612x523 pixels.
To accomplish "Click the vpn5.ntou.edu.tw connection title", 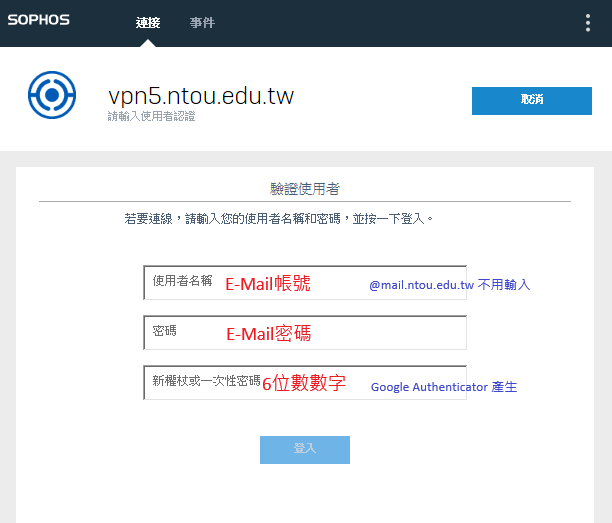I will pos(201,95).
